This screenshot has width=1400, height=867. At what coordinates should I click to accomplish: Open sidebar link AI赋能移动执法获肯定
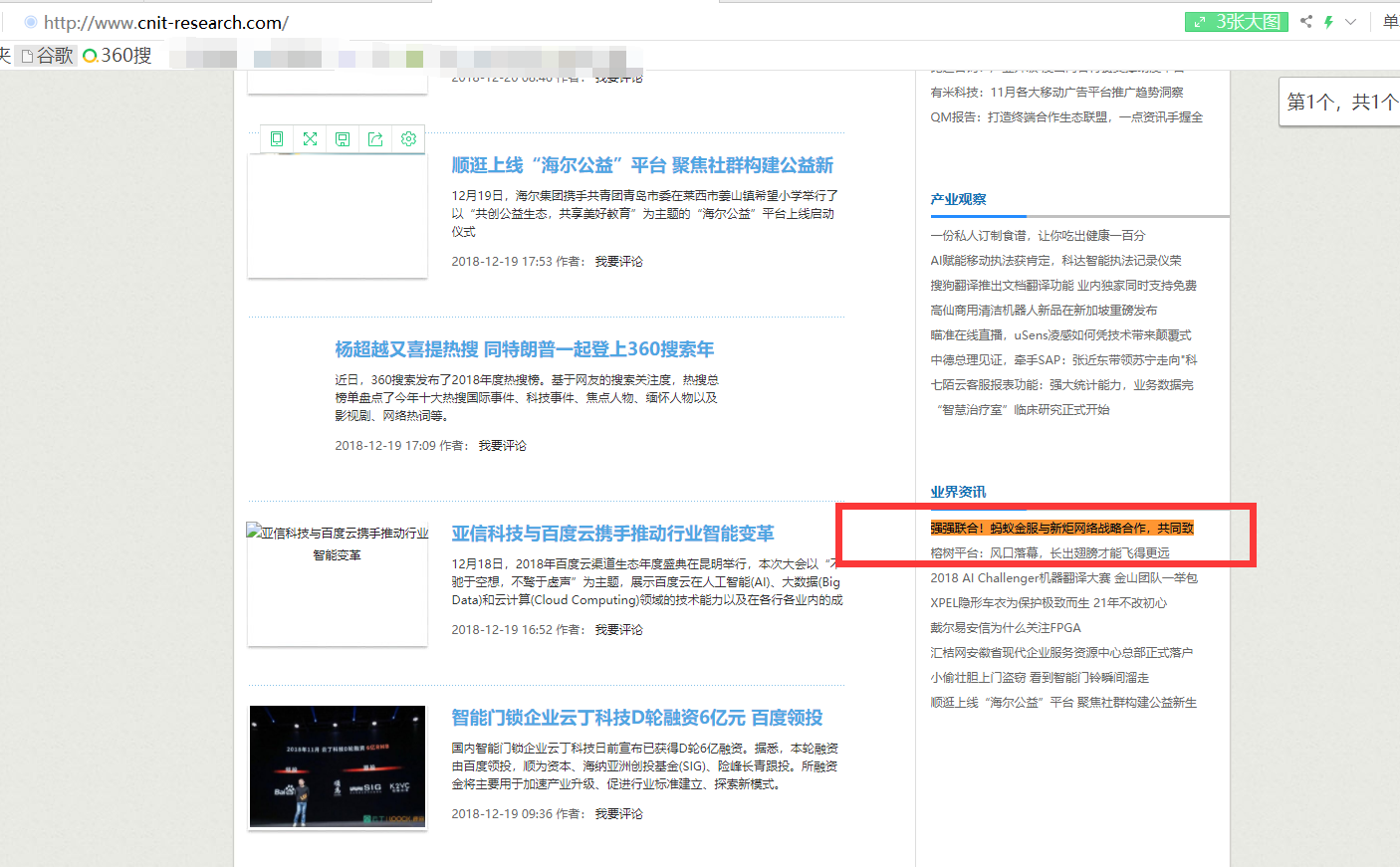(x=1056, y=261)
